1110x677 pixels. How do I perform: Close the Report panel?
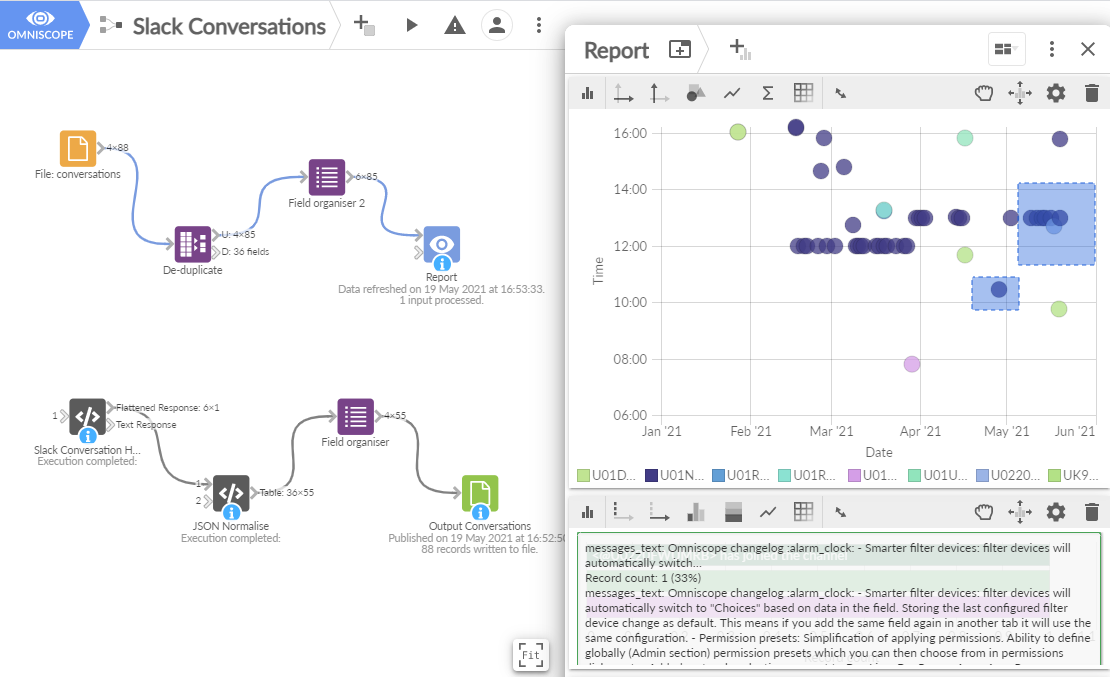point(1088,49)
